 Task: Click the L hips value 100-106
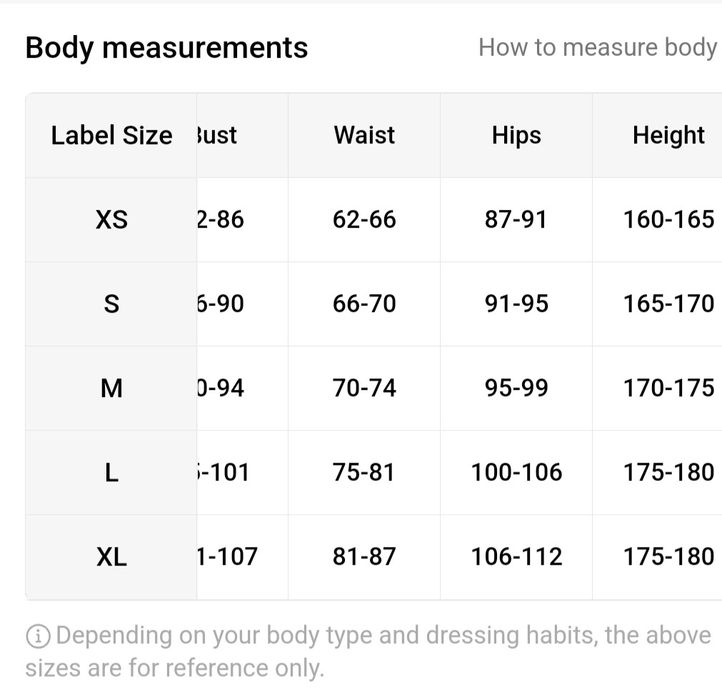pos(516,472)
